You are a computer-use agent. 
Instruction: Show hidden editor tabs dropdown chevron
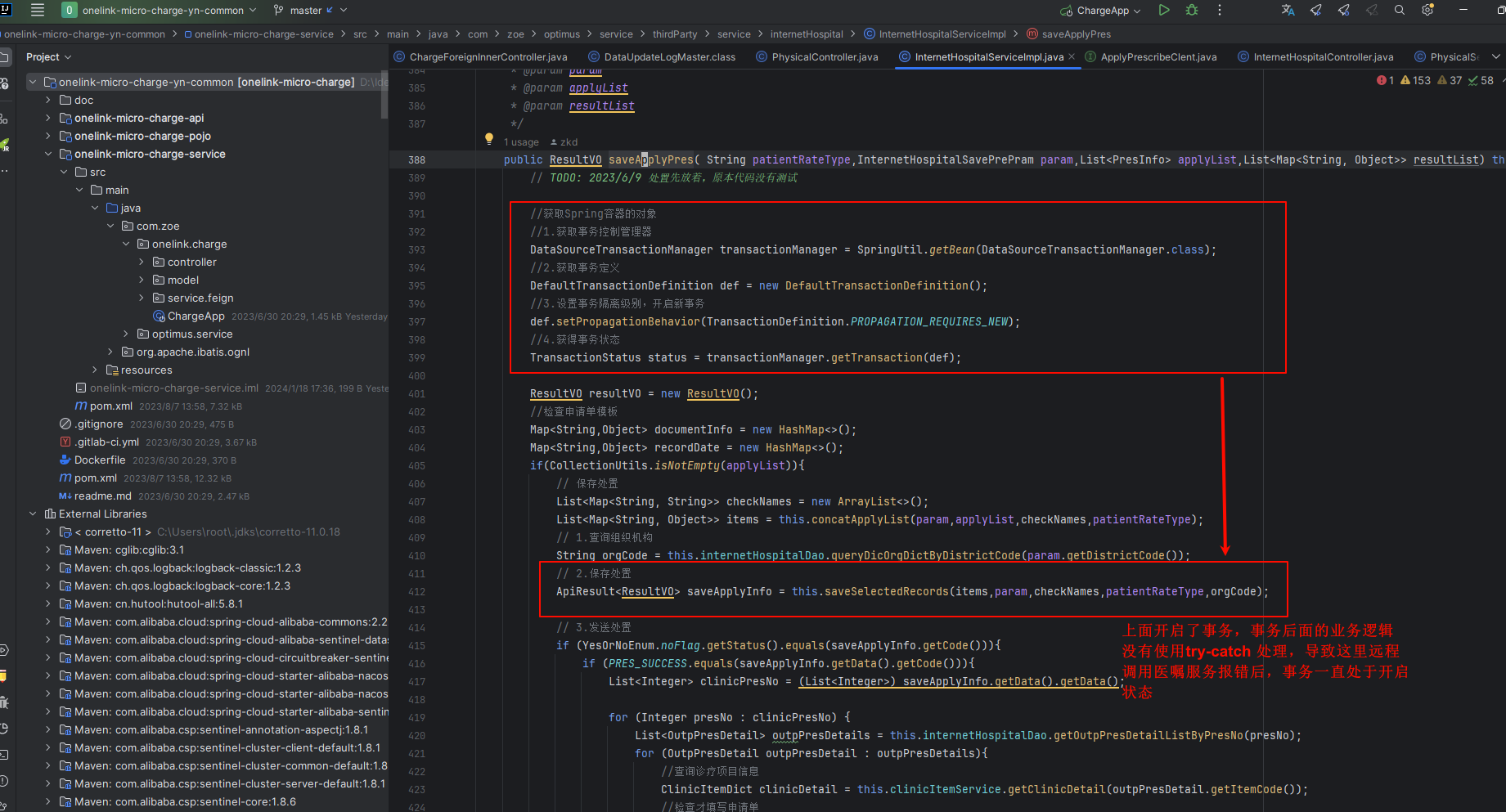(x=1496, y=56)
